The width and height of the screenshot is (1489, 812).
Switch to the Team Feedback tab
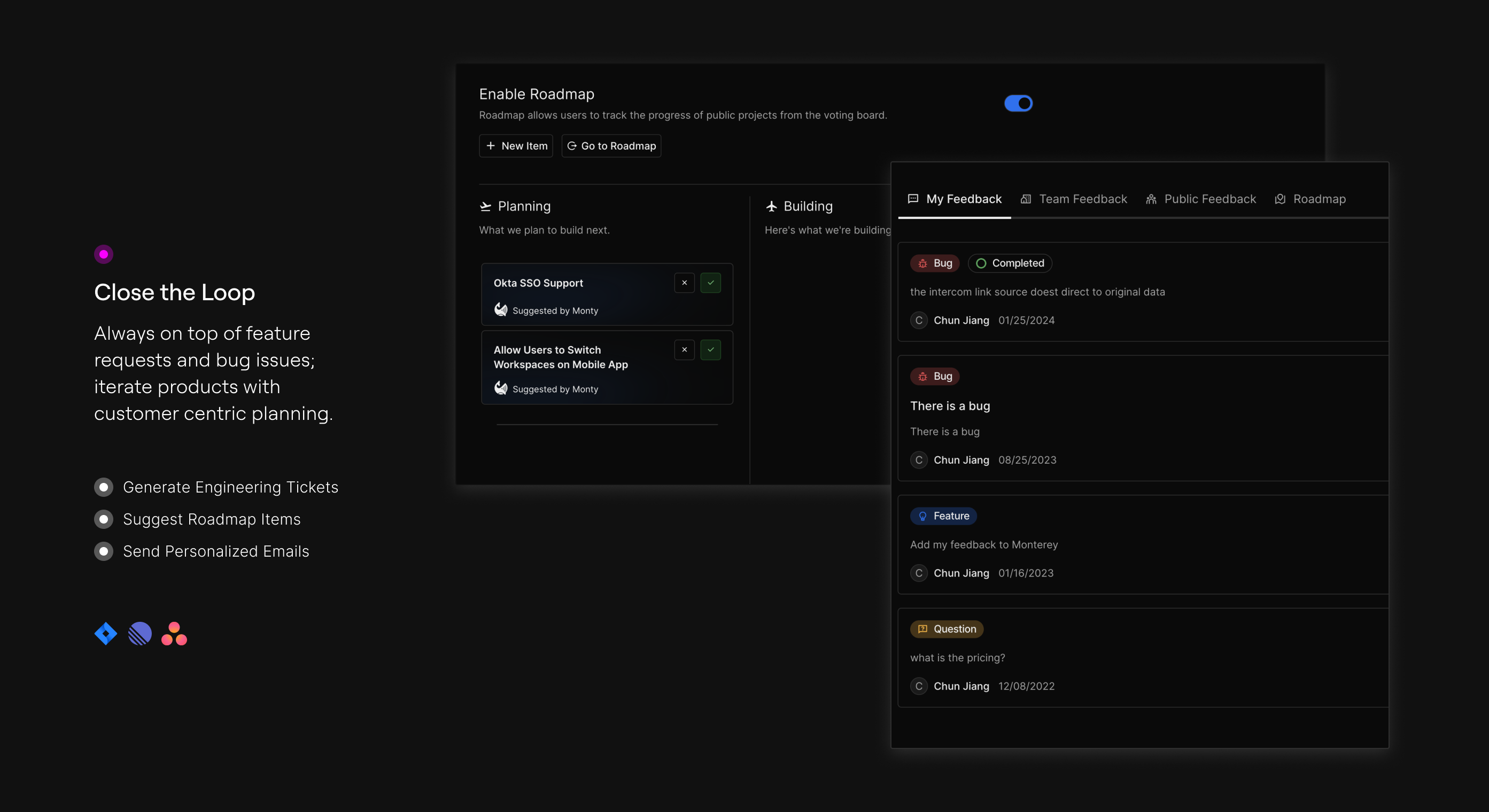tap(1073, 199)
